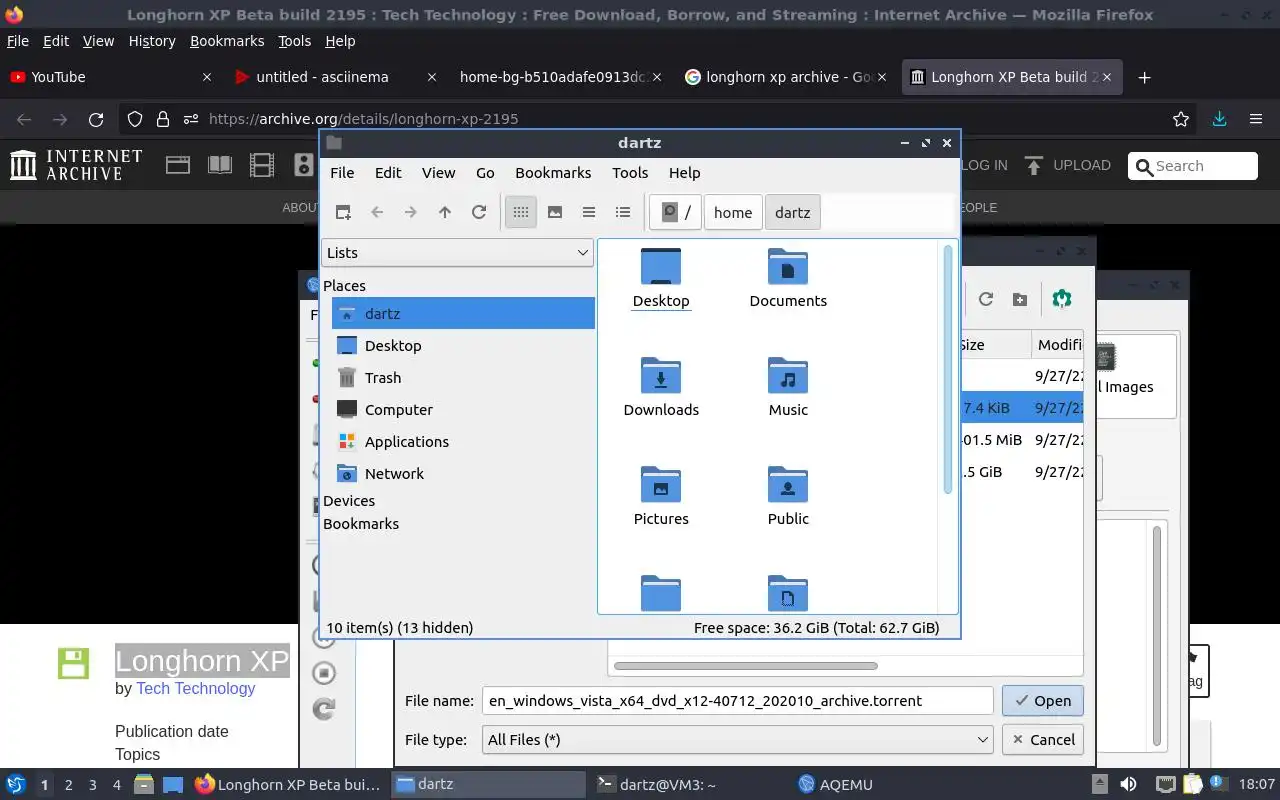Open Help menu in dartz file manager
Screen dimensions: 1280x800
684,172
